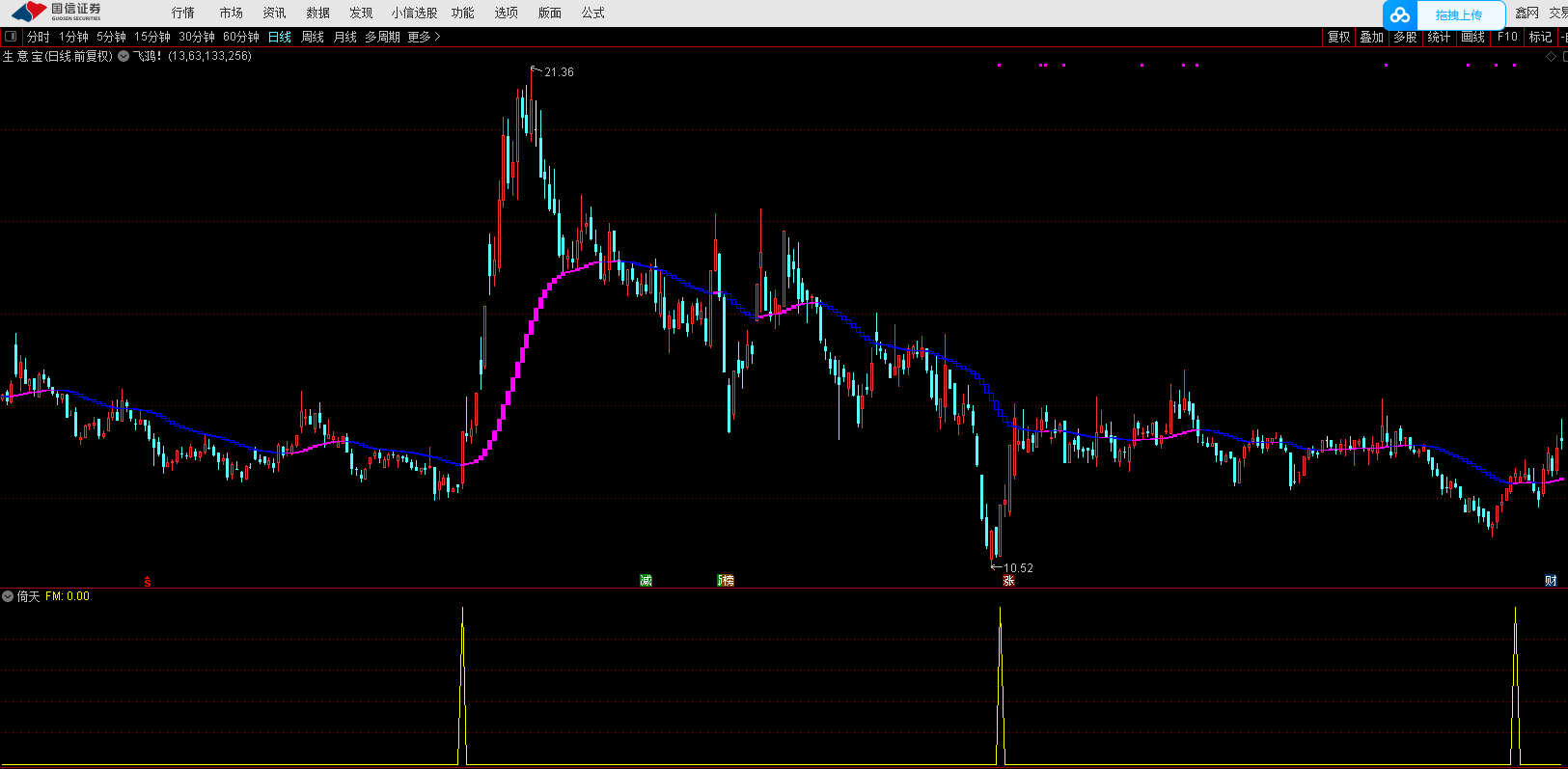Image resolution: width=1568 pixels, height=769 pixels.
Task: Open the 资讯 menu
Action: pos(274,13)
